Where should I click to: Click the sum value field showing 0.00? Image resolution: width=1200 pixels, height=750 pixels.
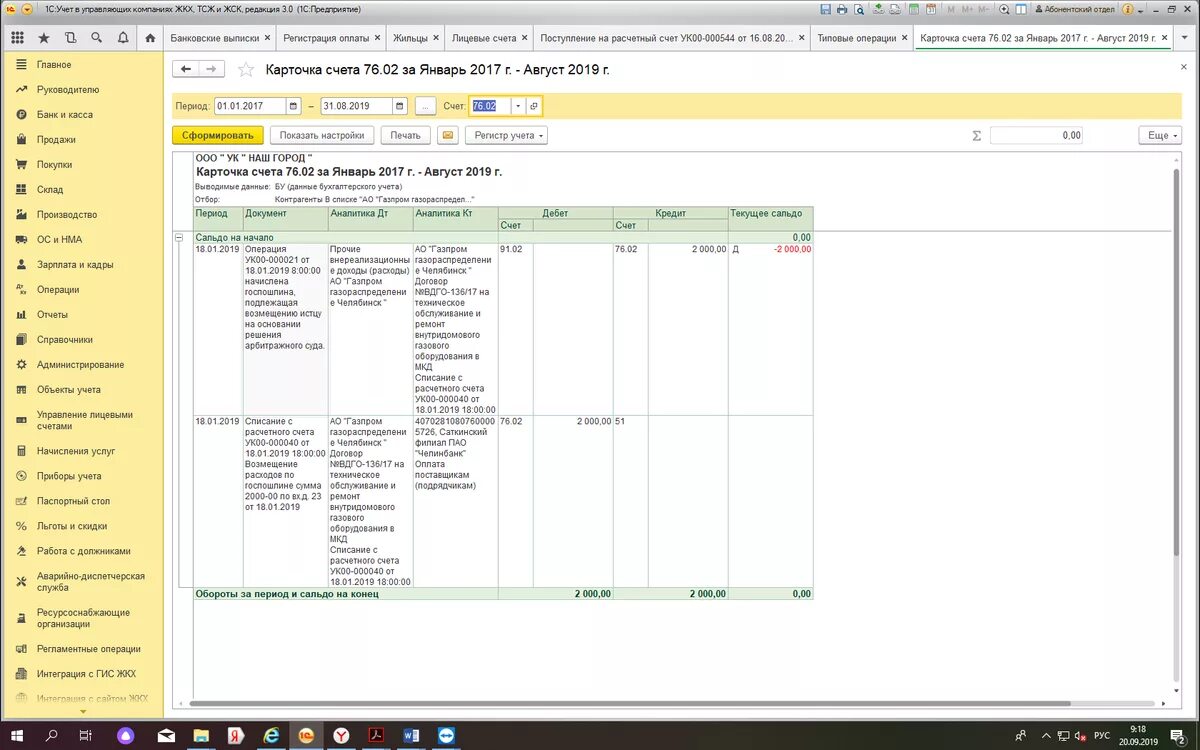[x=1038, y=135]
